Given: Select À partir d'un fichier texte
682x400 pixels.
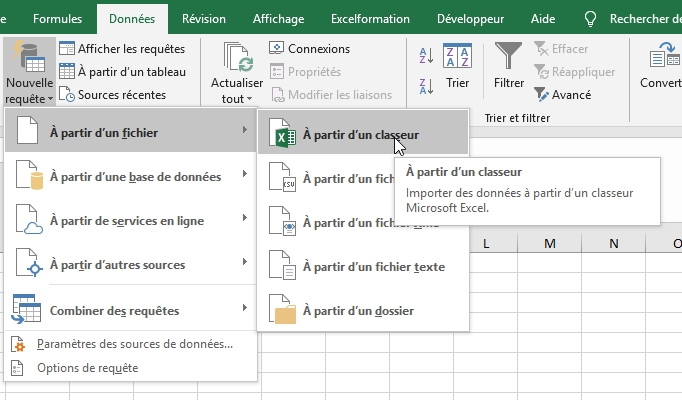Looking at the screenshot, I should click(x=363, y=266).
